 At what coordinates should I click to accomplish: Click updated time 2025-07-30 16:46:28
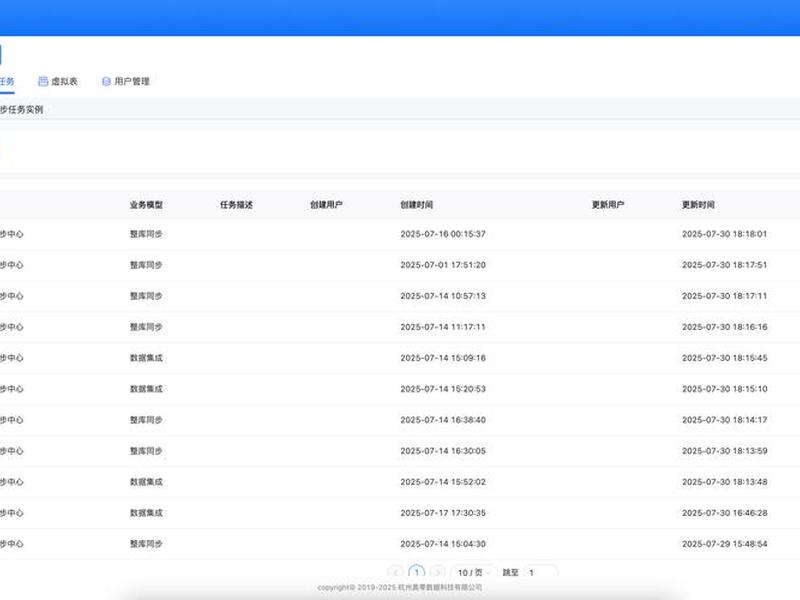coord(724,513)
